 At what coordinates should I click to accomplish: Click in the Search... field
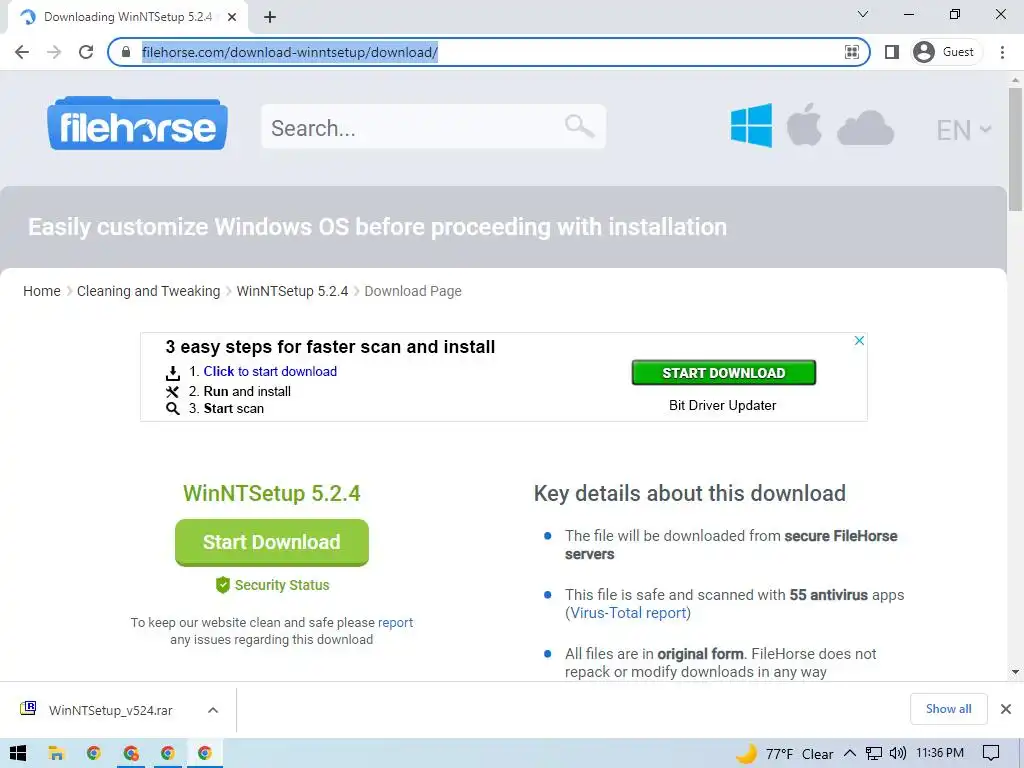click(433, 127)
